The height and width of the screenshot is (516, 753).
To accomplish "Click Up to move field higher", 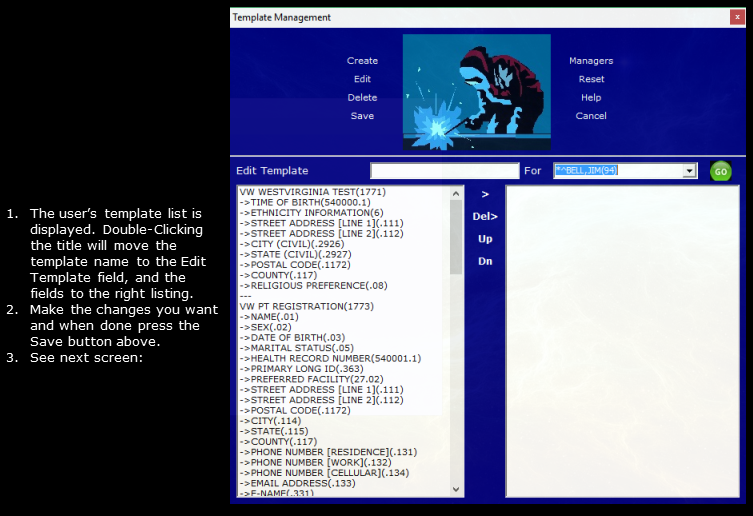I will [485, 239].
